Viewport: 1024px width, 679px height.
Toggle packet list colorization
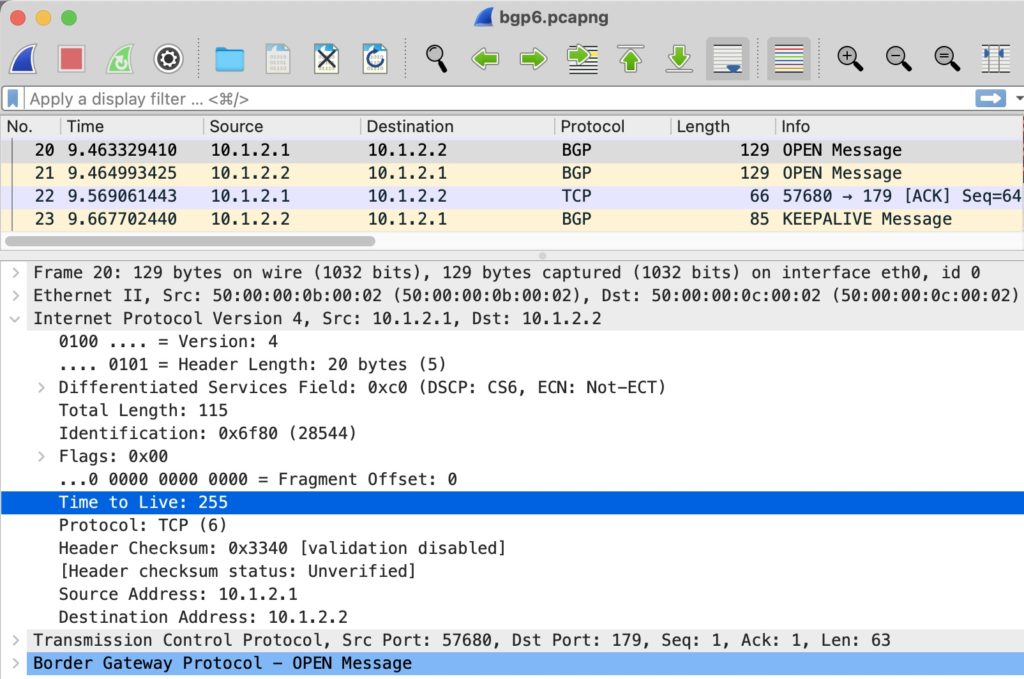790,59
